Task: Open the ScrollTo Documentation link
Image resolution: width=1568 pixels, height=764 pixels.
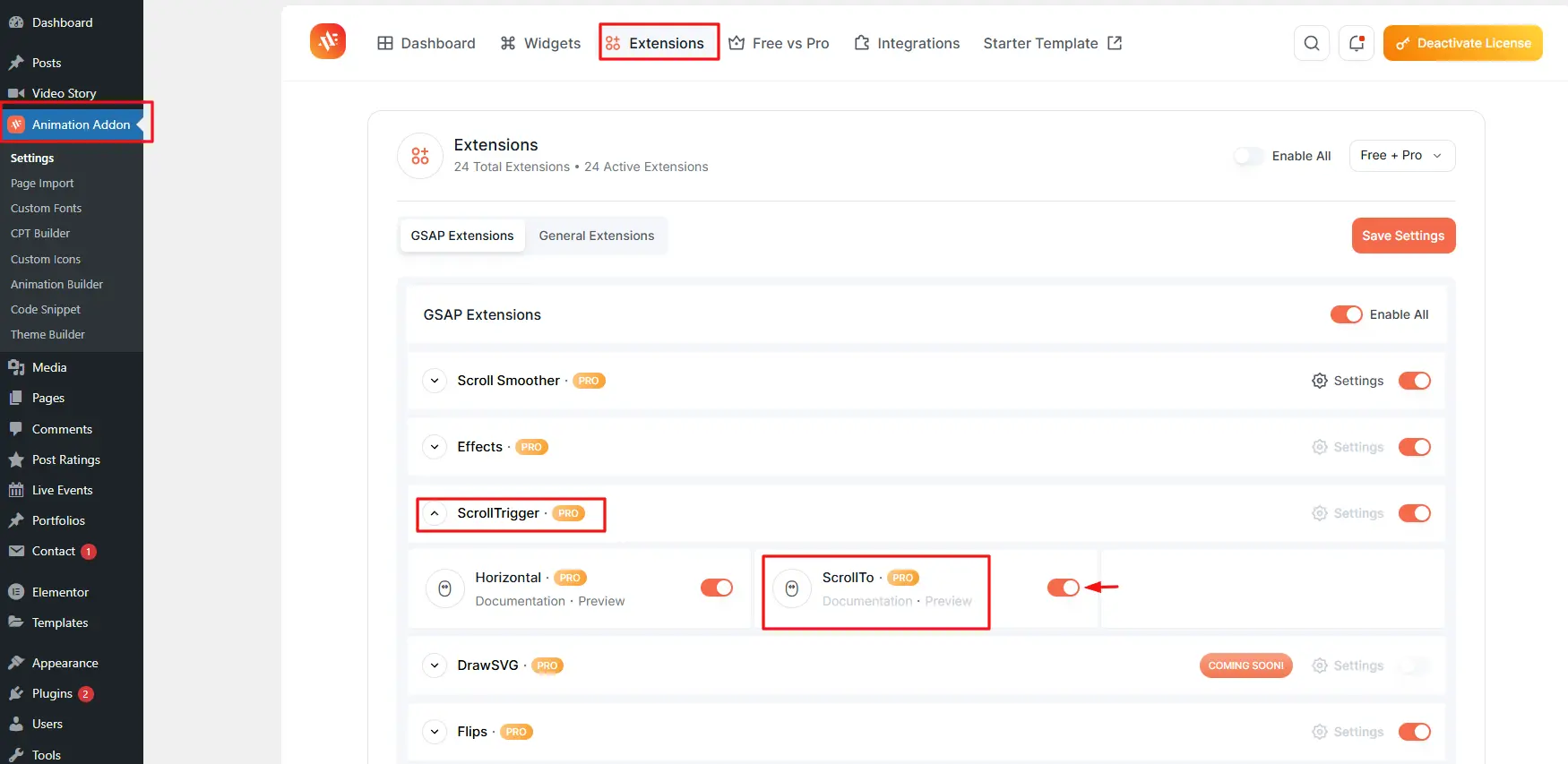Action: click(x=866, y=601)
